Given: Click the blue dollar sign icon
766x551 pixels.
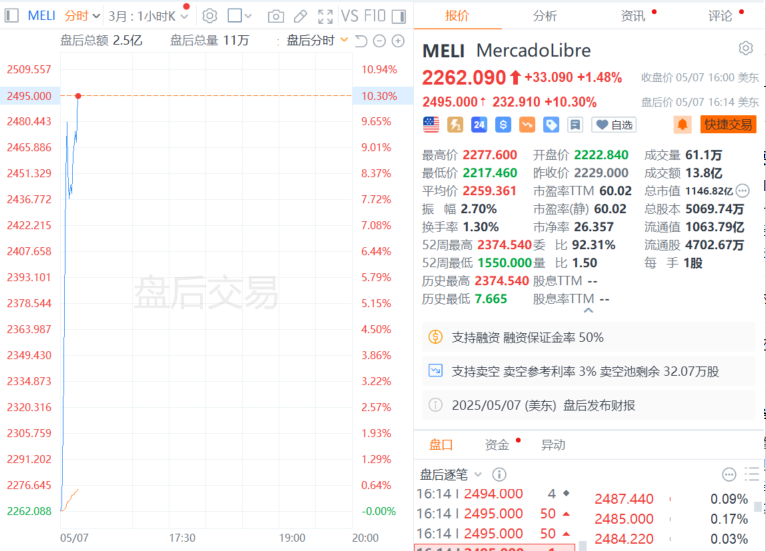Looking at the screenshot, I should pos(503,125).
